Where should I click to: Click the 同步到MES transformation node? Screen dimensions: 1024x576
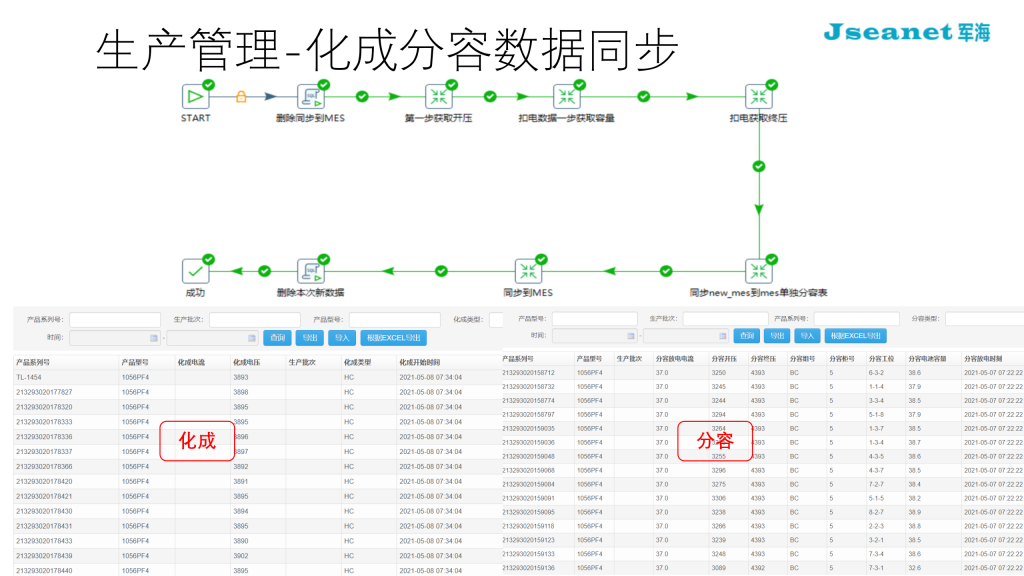(x=528, y=271)
